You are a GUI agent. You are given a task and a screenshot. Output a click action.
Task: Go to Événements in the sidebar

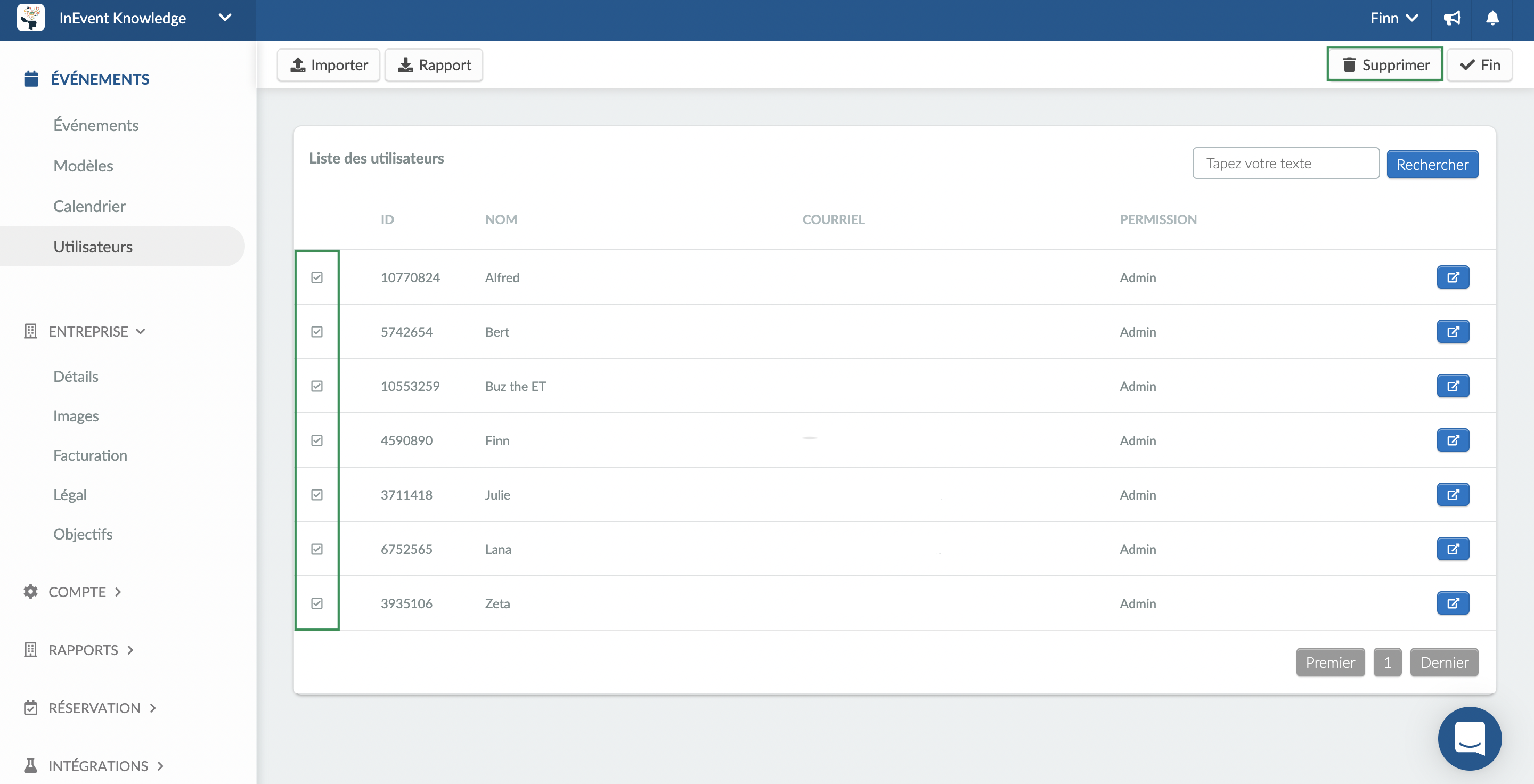tap(96, 125)
